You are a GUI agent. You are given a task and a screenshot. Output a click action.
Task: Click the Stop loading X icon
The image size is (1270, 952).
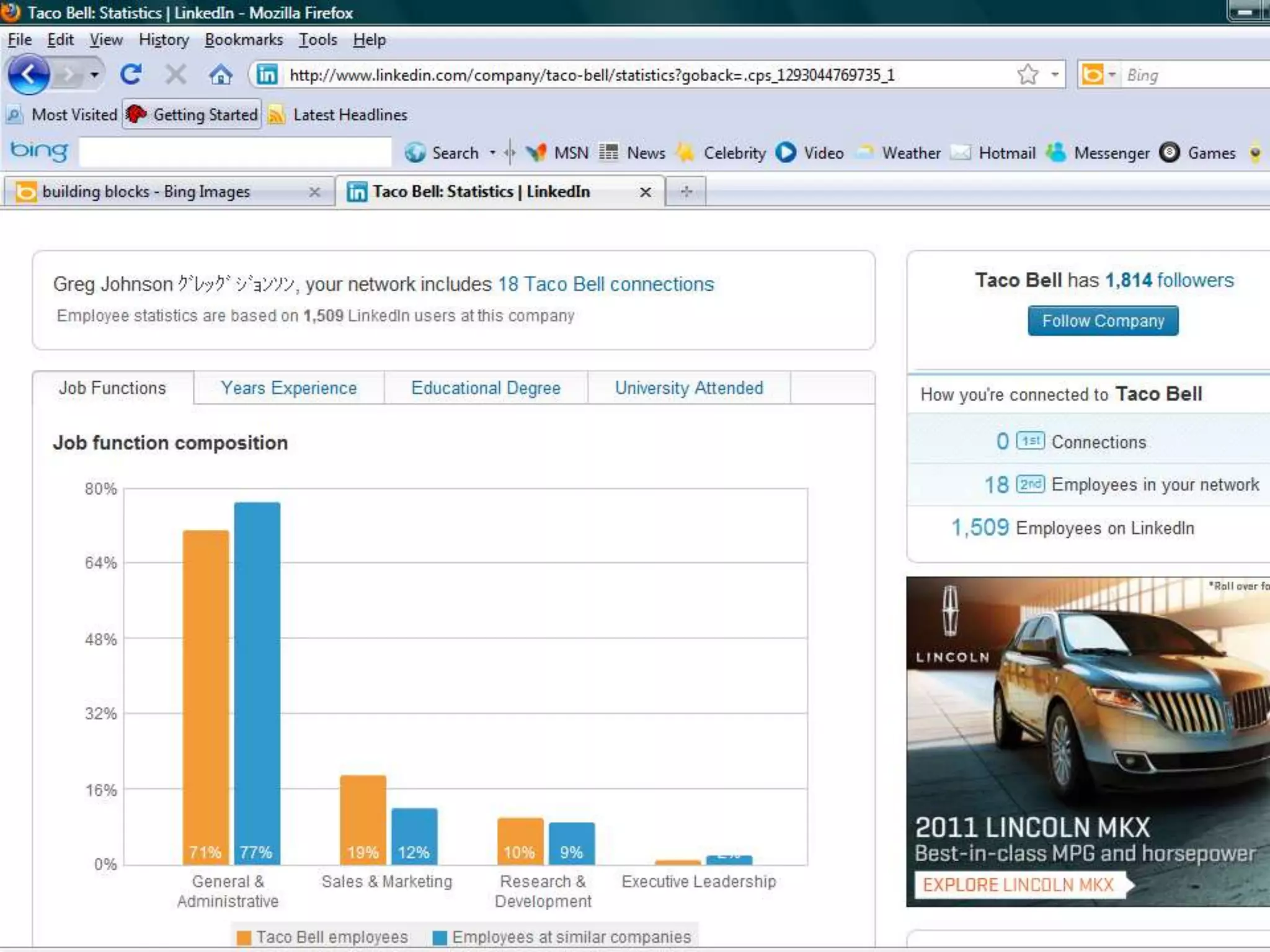175,75
